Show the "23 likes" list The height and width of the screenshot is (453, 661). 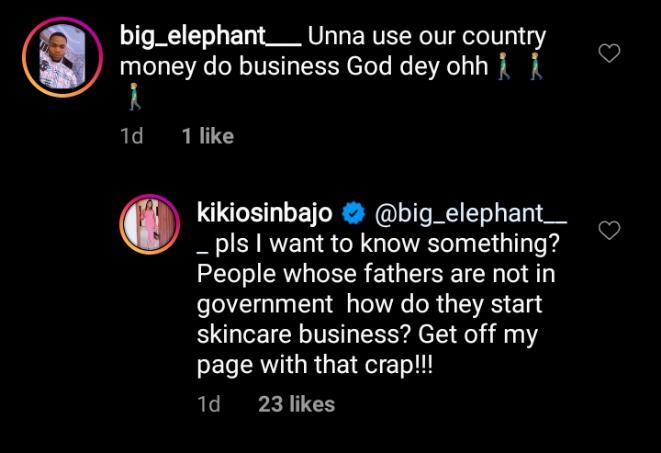(296, 404)
